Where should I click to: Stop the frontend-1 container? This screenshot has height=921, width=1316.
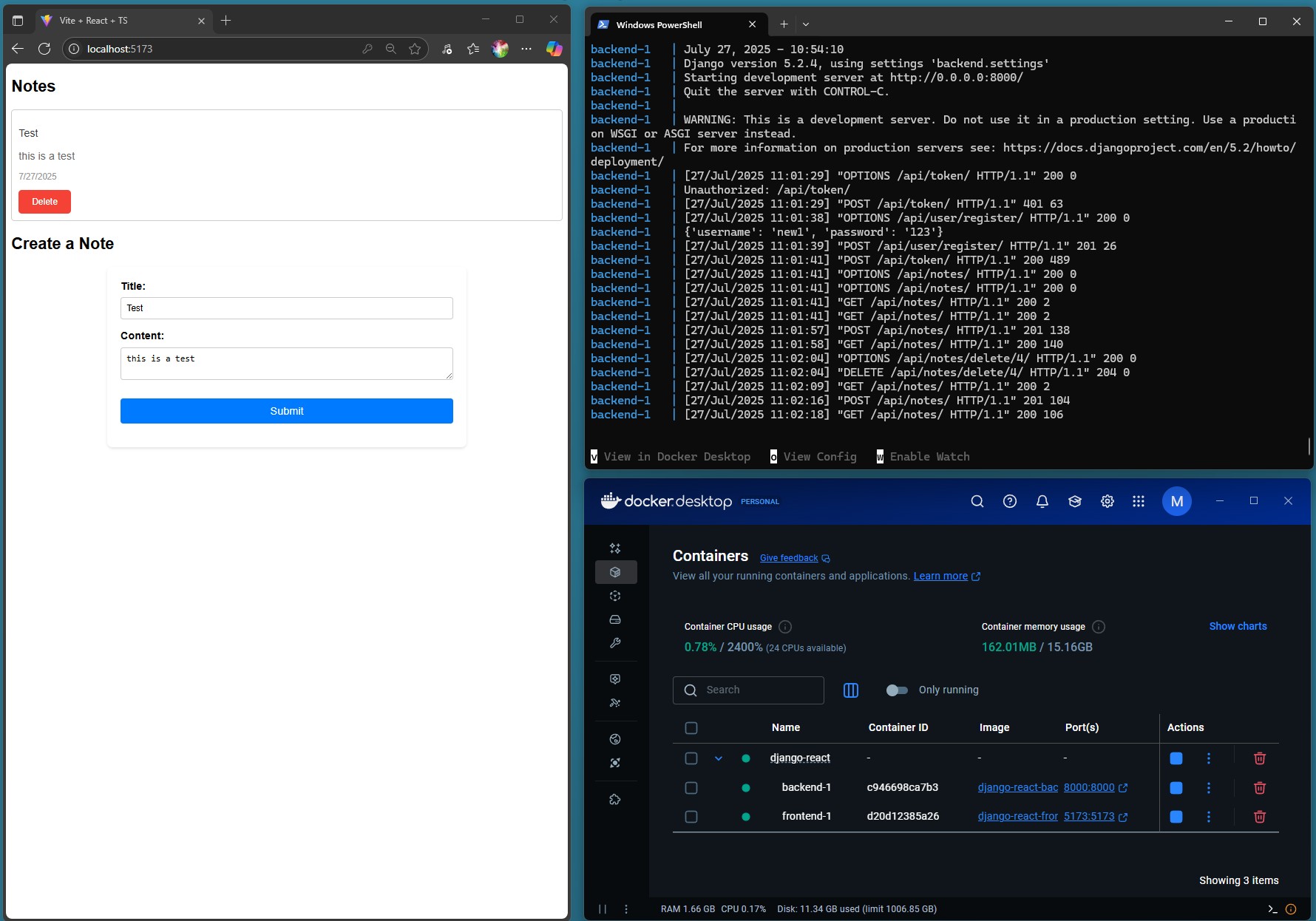click(1176, 817)
